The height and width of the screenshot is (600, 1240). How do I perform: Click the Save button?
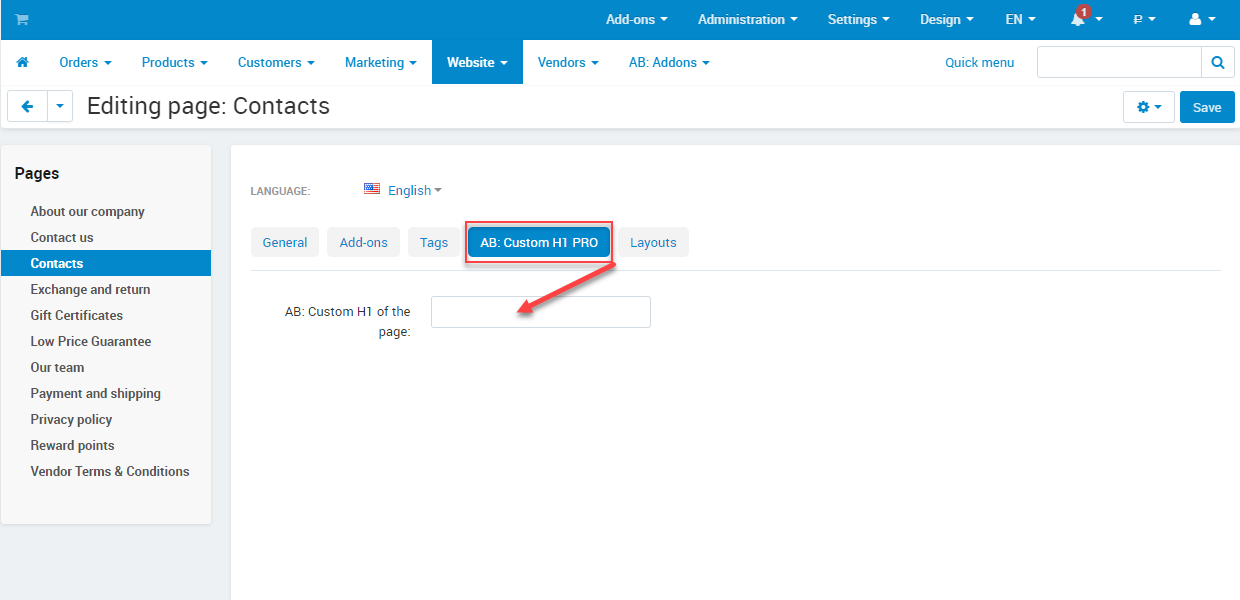tap(1207, 107)
